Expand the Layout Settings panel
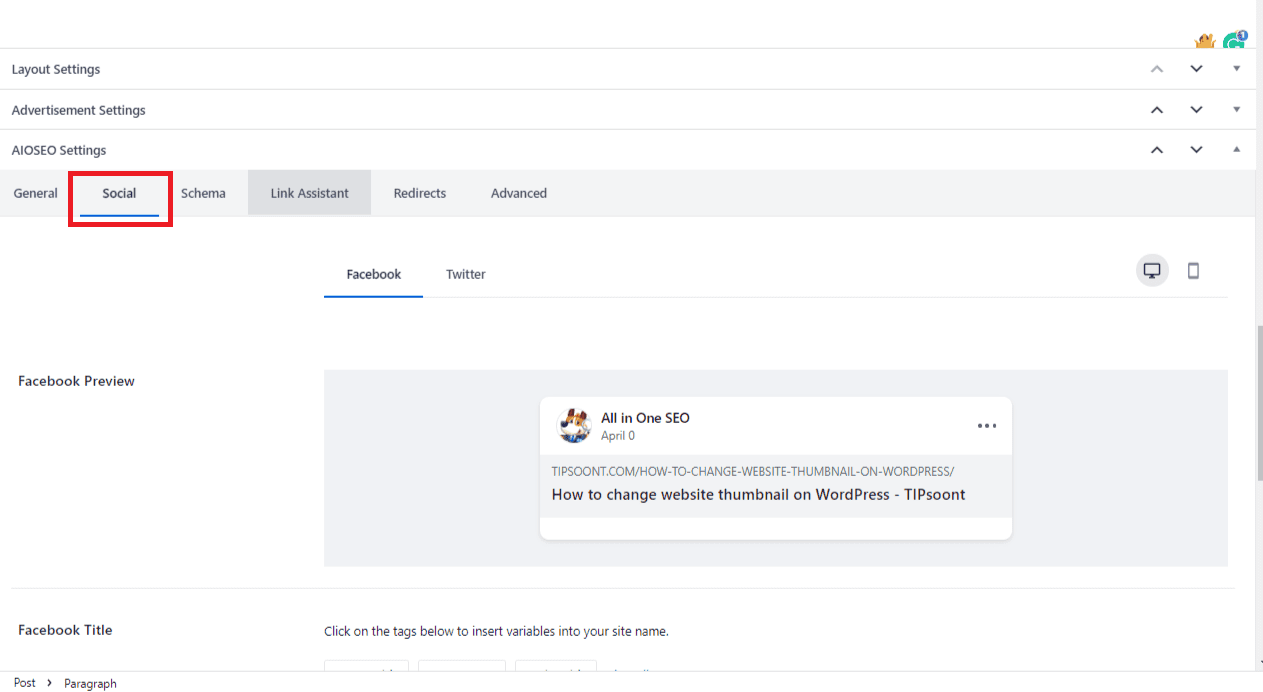 point(1236,69)
